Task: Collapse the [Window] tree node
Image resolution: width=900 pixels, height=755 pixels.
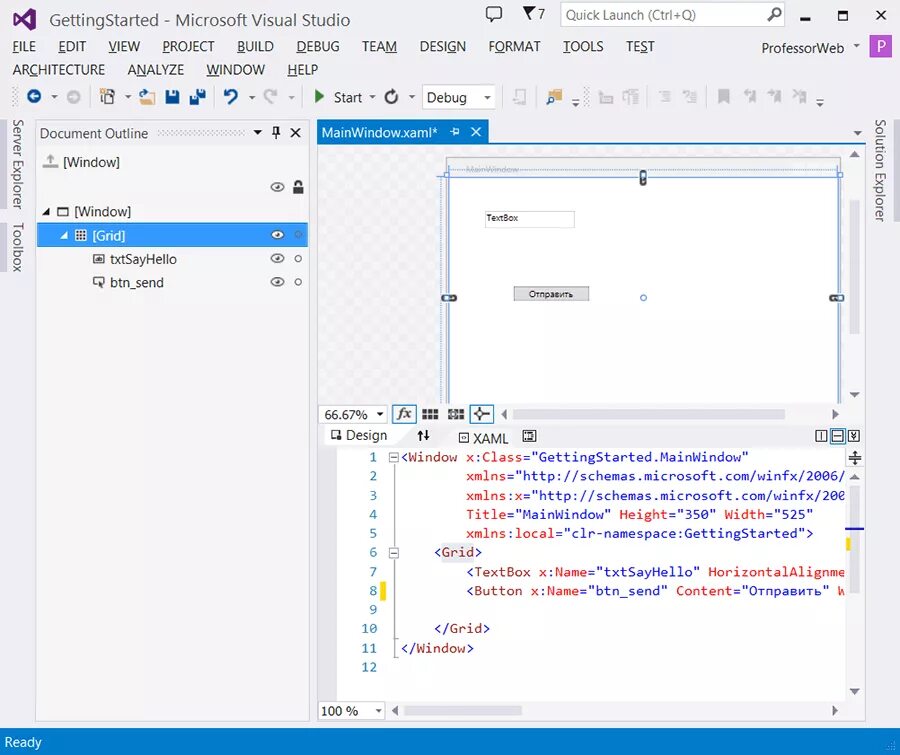Action: pos(46,212)
